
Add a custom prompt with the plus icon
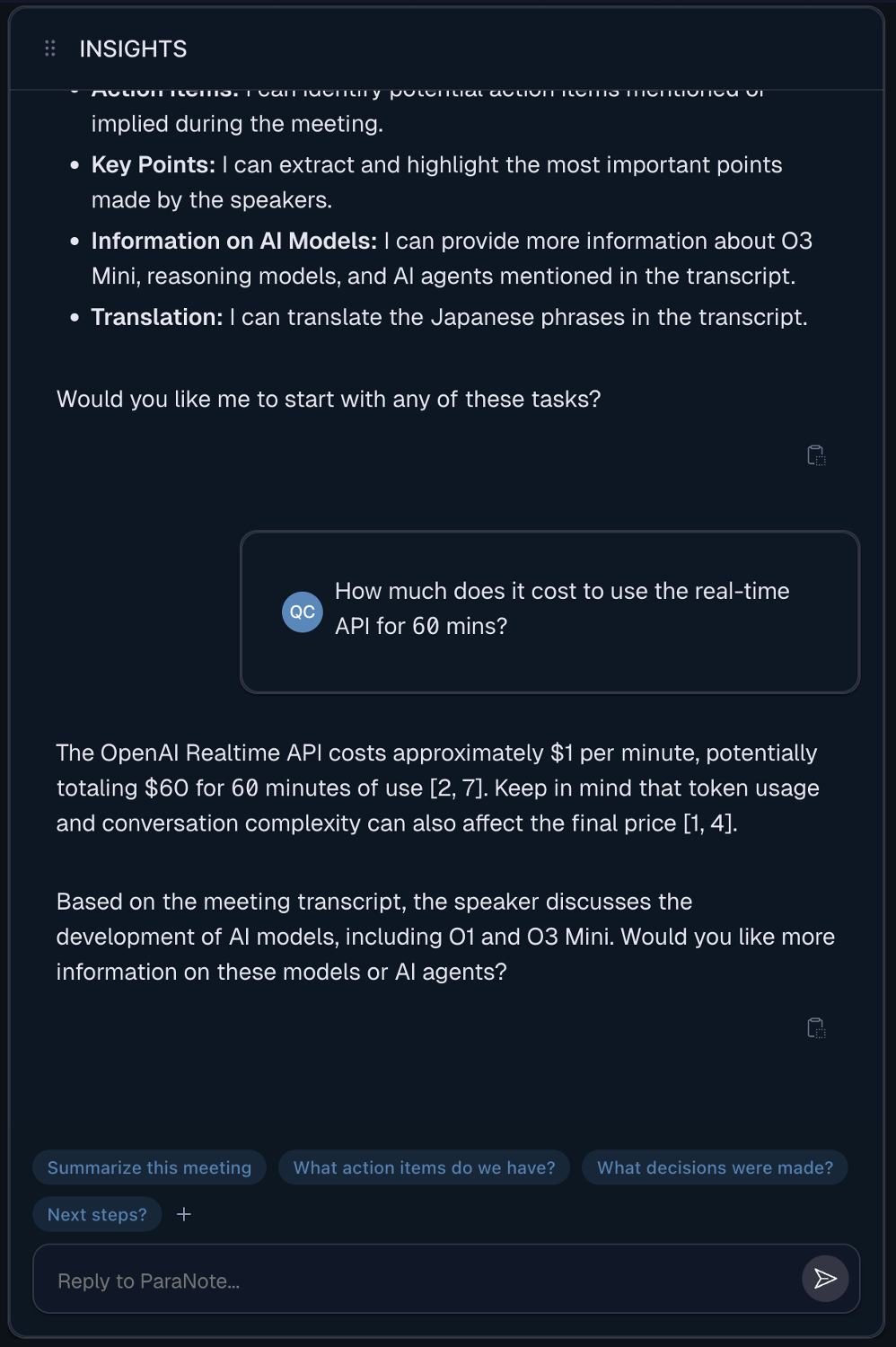[184, 1213]
